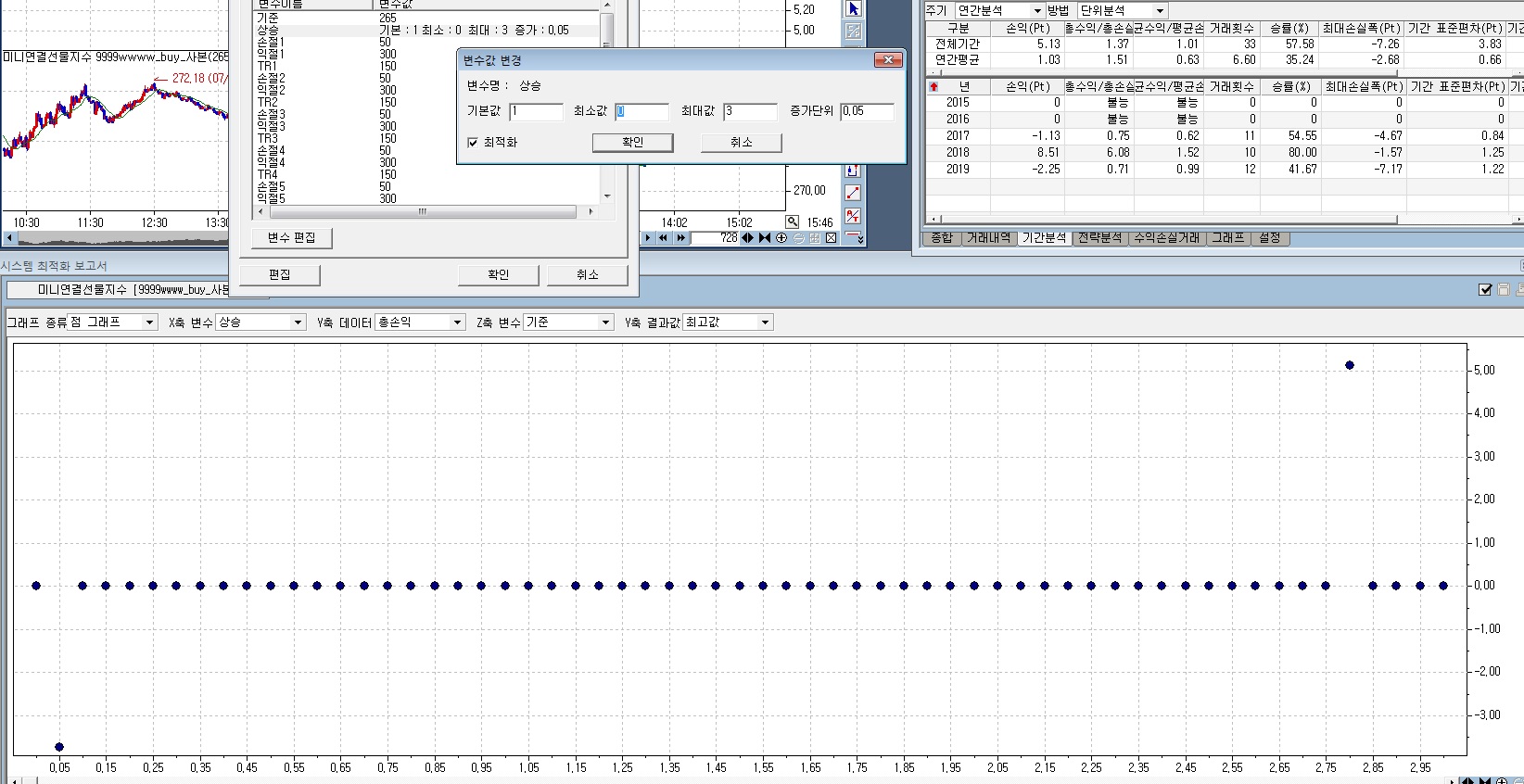Toggle the checkmark box in report header
Viewport: 1524px width, 784px height.
1485,290
